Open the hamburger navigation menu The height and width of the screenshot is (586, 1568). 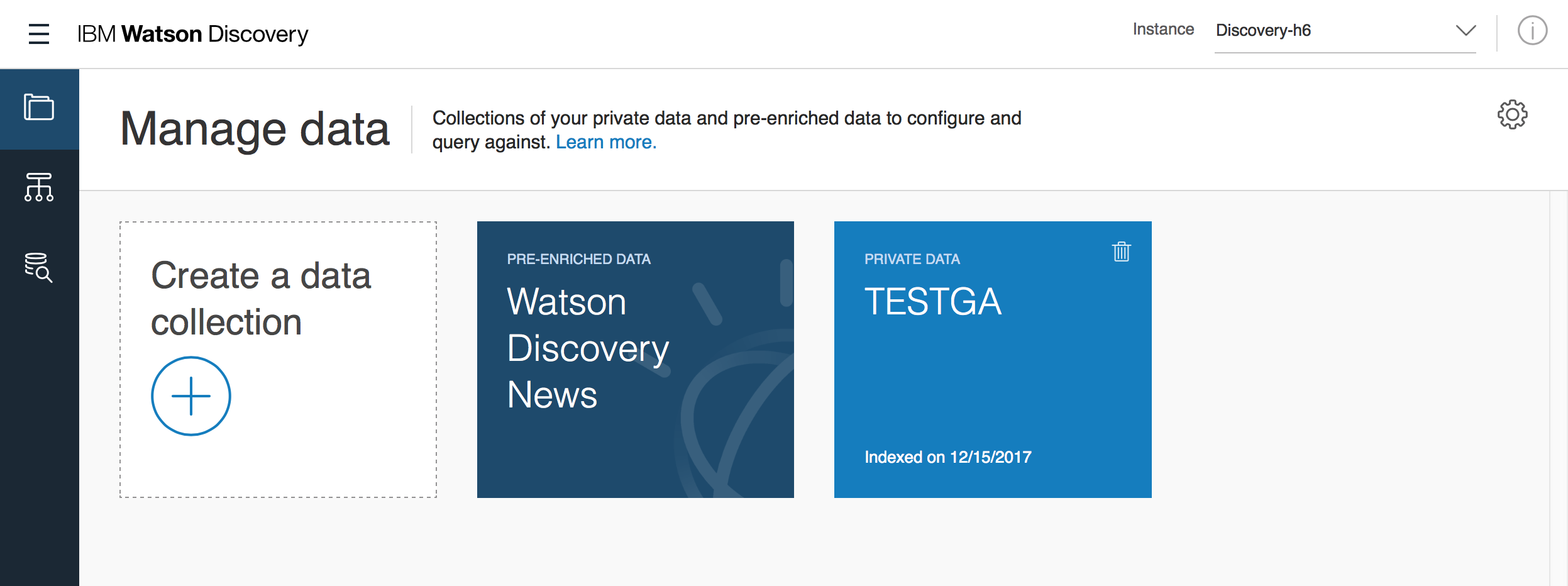pos(39,33)
